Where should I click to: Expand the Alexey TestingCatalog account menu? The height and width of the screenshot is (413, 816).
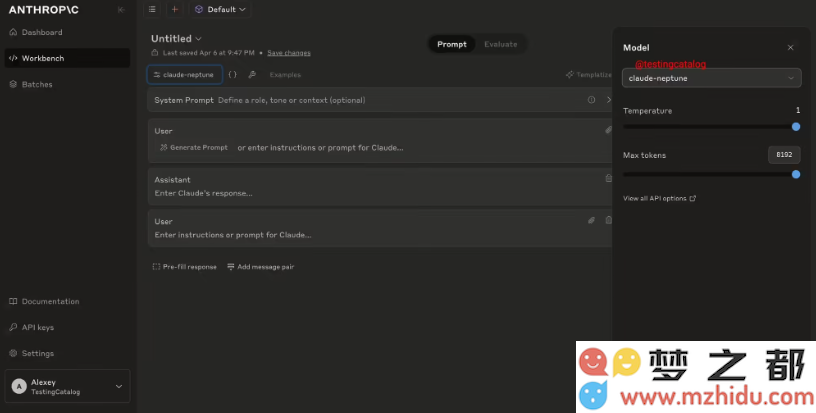(67, 386)
